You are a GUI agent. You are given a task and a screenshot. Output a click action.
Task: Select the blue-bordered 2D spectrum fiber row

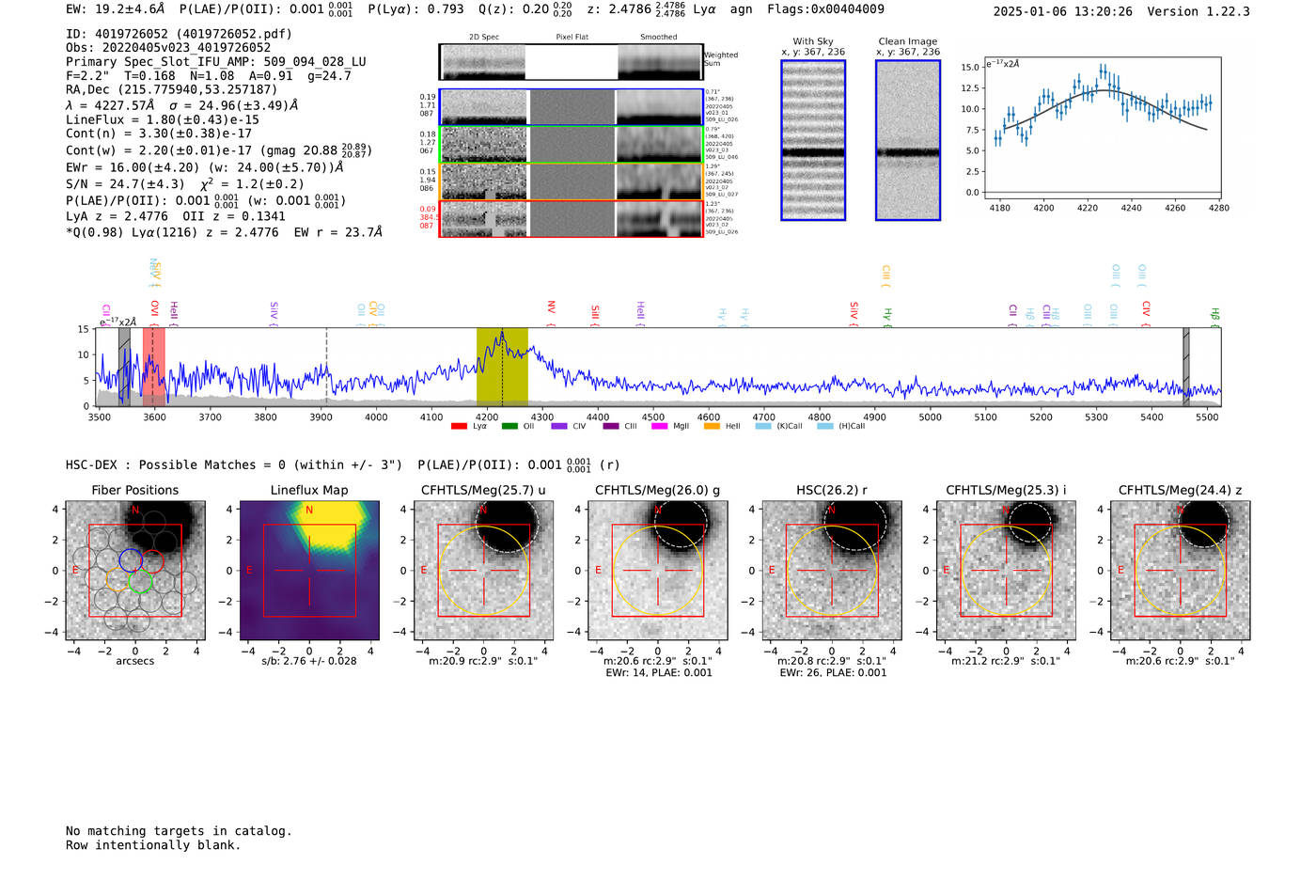click(x=572, y=107)
